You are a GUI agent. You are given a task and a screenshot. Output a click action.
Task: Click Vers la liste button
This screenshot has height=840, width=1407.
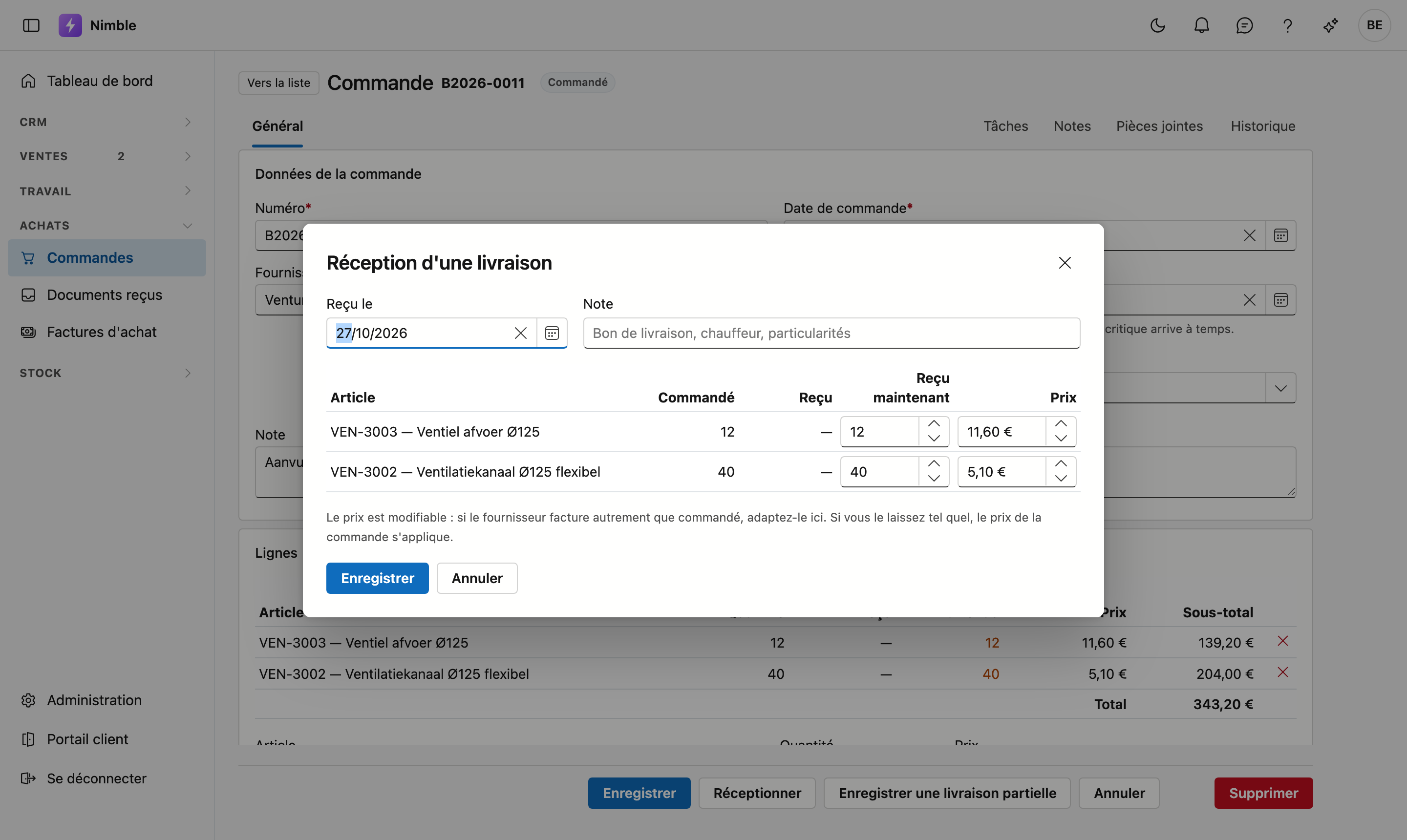pyautogui.click(x=278, y=83)
